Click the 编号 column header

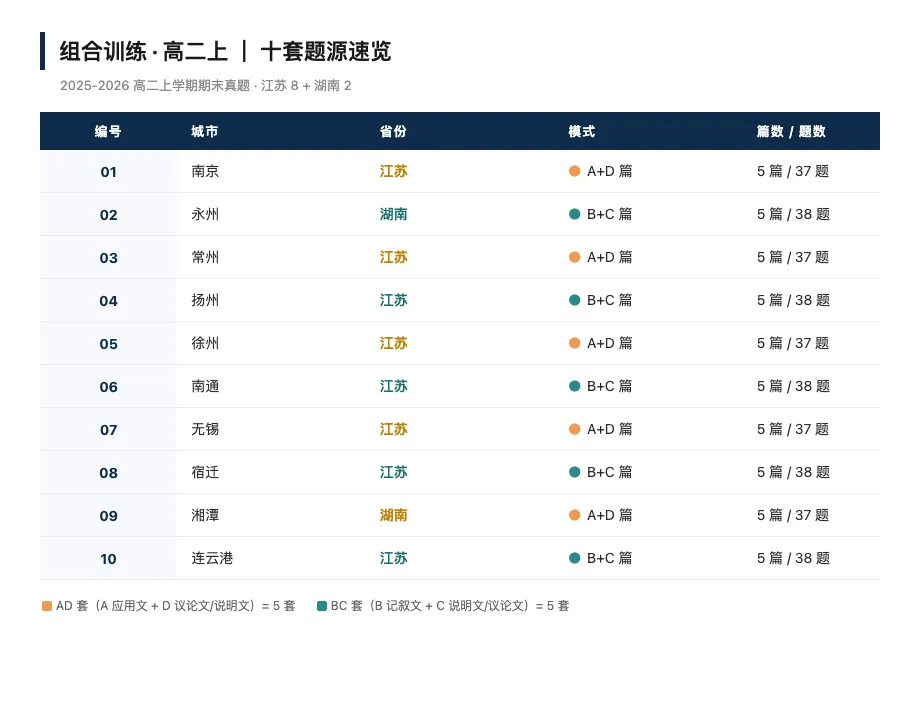click(108, 131)
